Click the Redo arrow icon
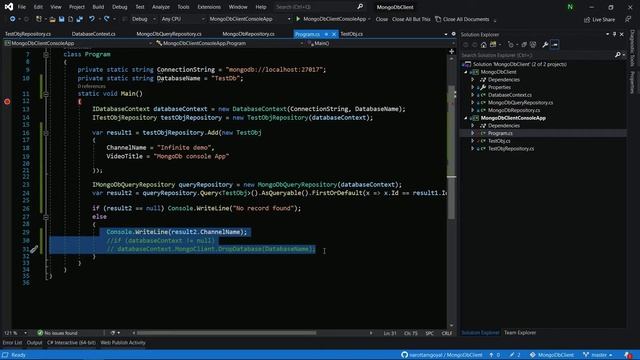Screen dimensions: 640x360 [107, 19]
